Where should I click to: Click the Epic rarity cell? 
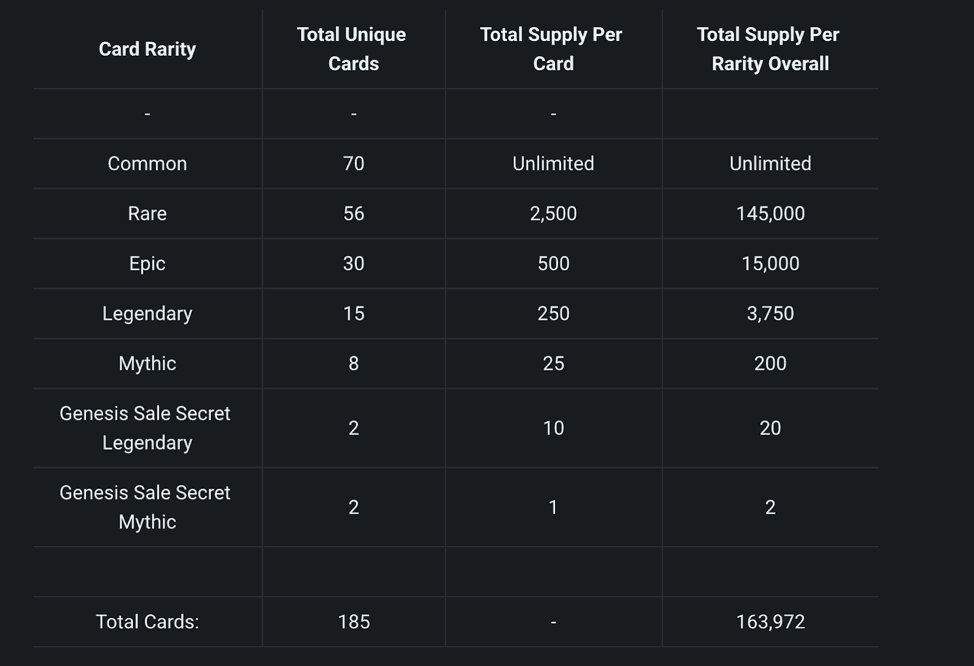pos(147,264)
